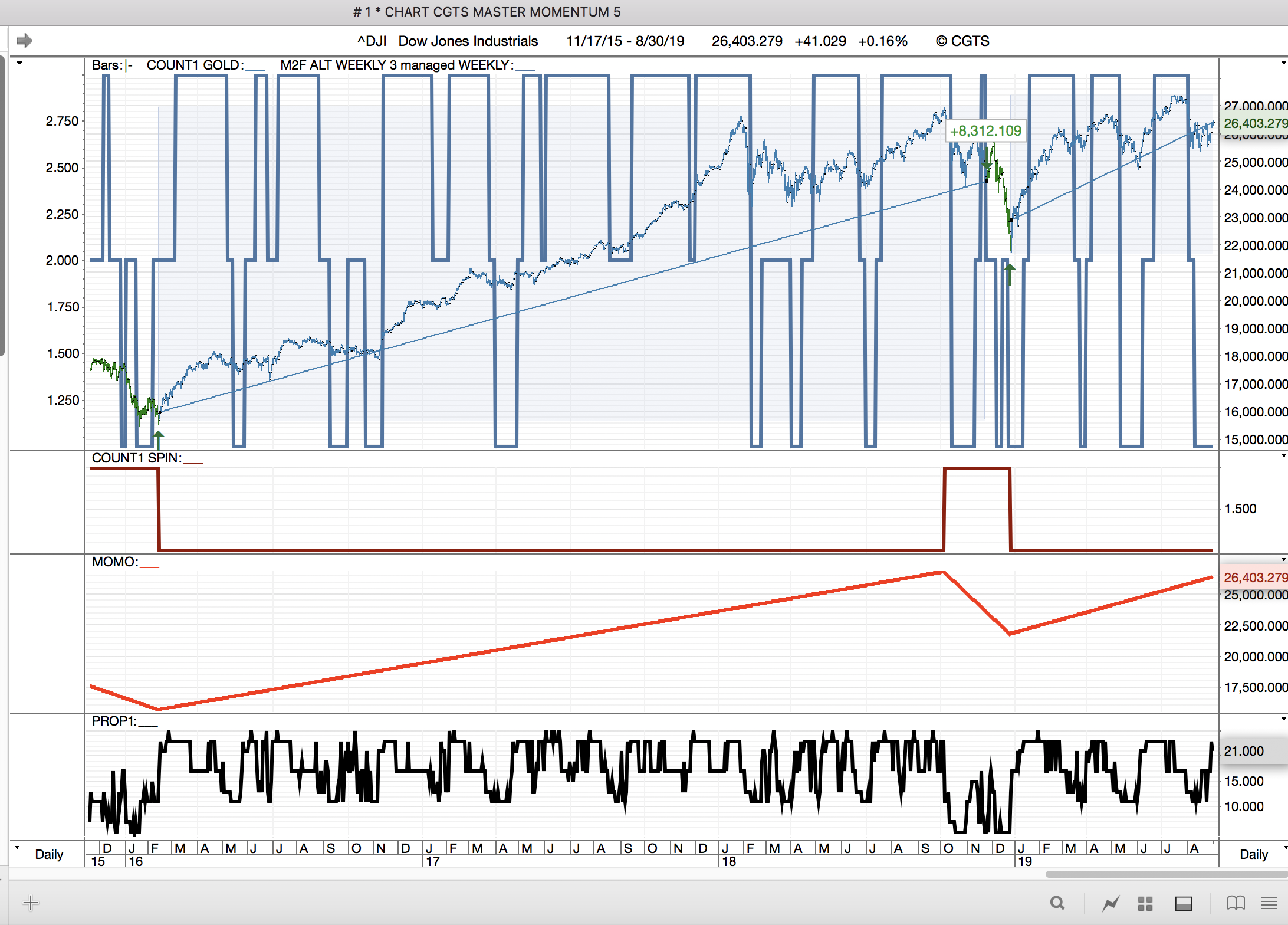
Task: Expand the COUNT1 SPIN pane menu triangle
Action: coord(1283,456)
